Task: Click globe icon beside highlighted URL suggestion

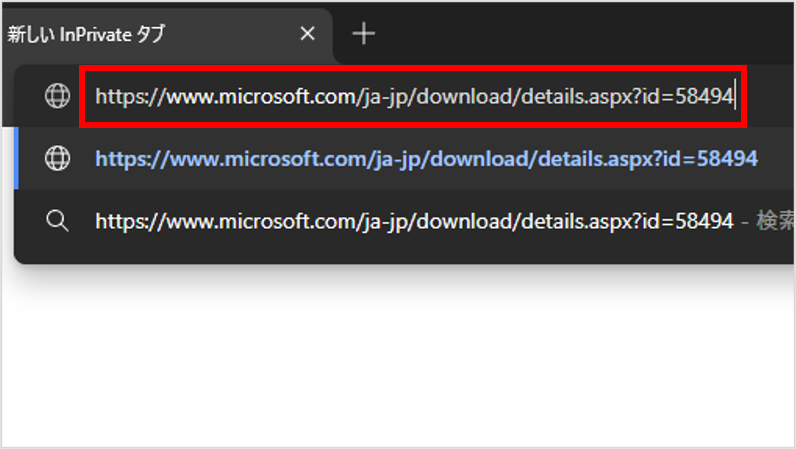Action: tap(58, 159)
